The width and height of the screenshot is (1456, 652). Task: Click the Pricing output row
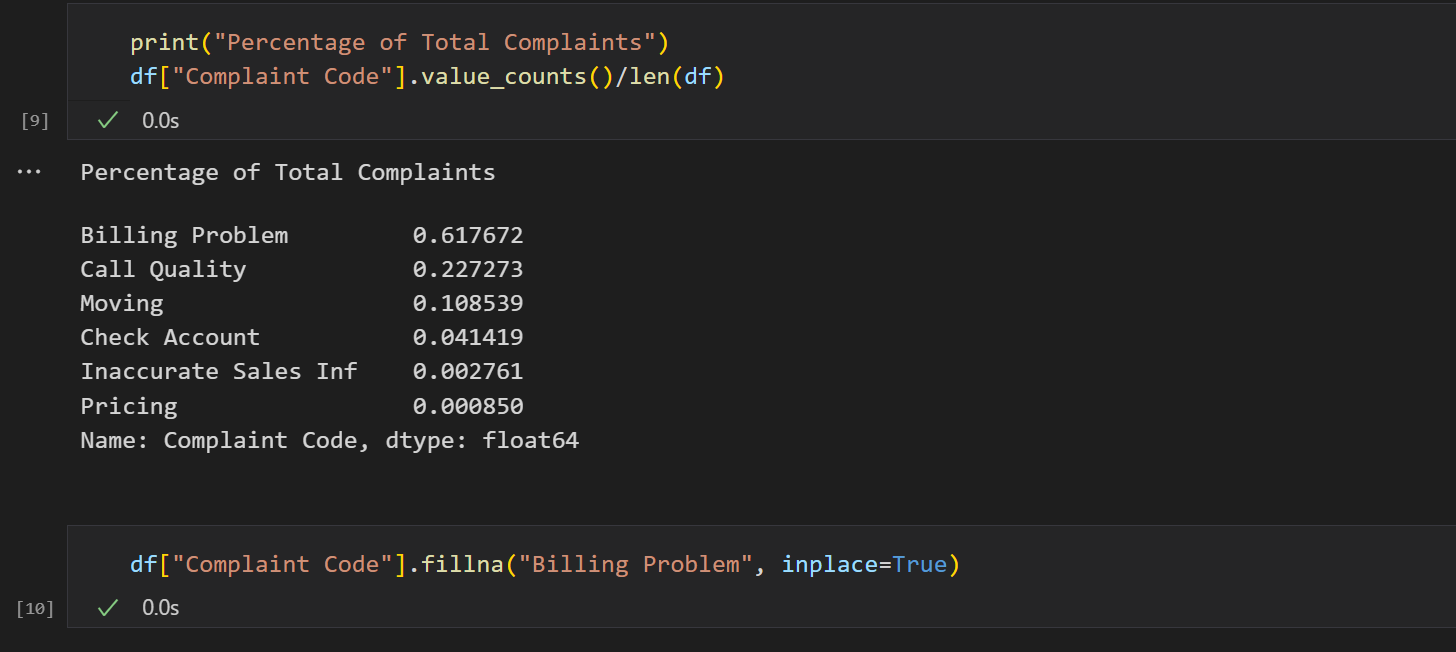tap(128, 406)
